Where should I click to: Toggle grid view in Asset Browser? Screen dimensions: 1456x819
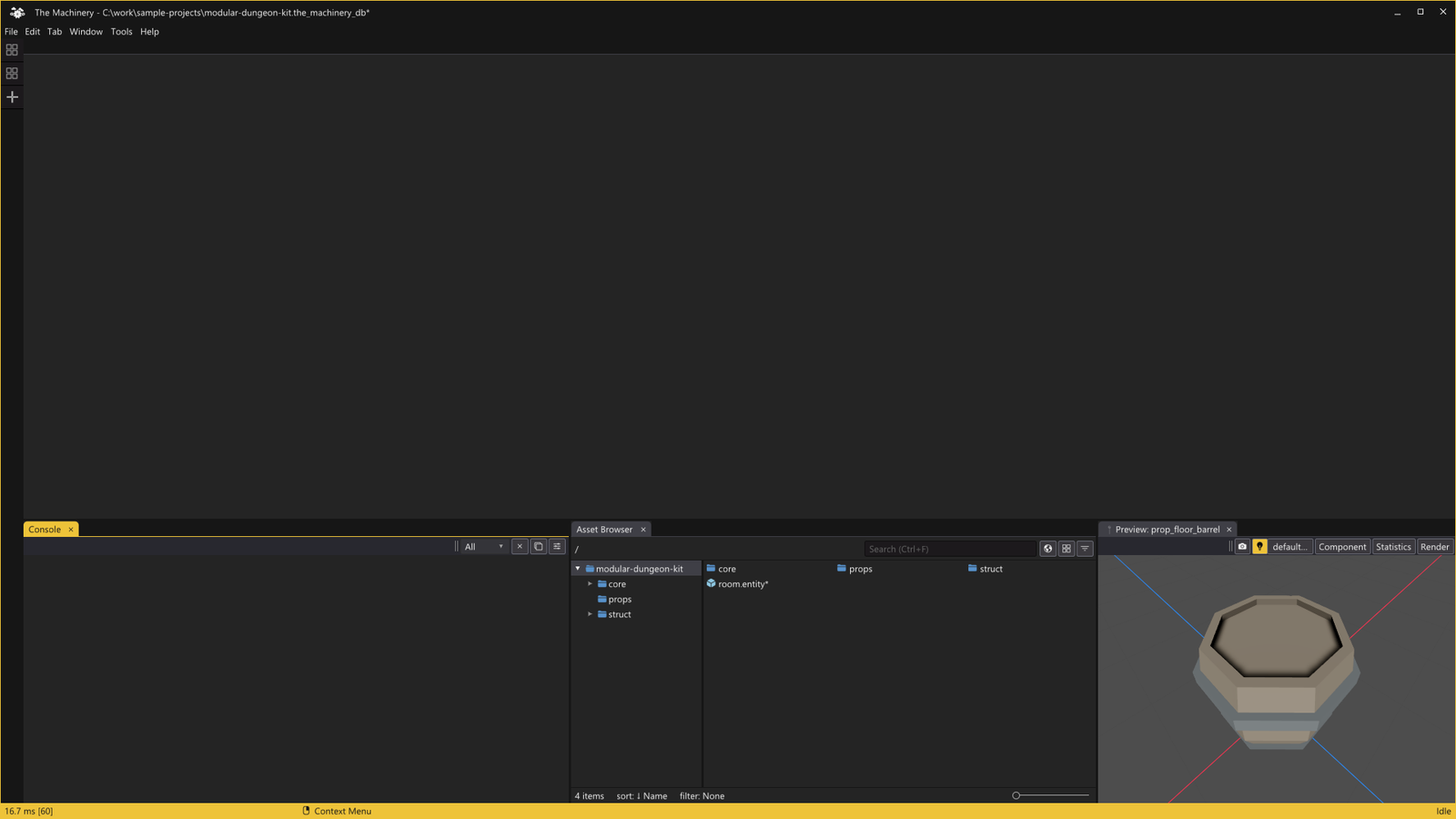[1067, 549]
